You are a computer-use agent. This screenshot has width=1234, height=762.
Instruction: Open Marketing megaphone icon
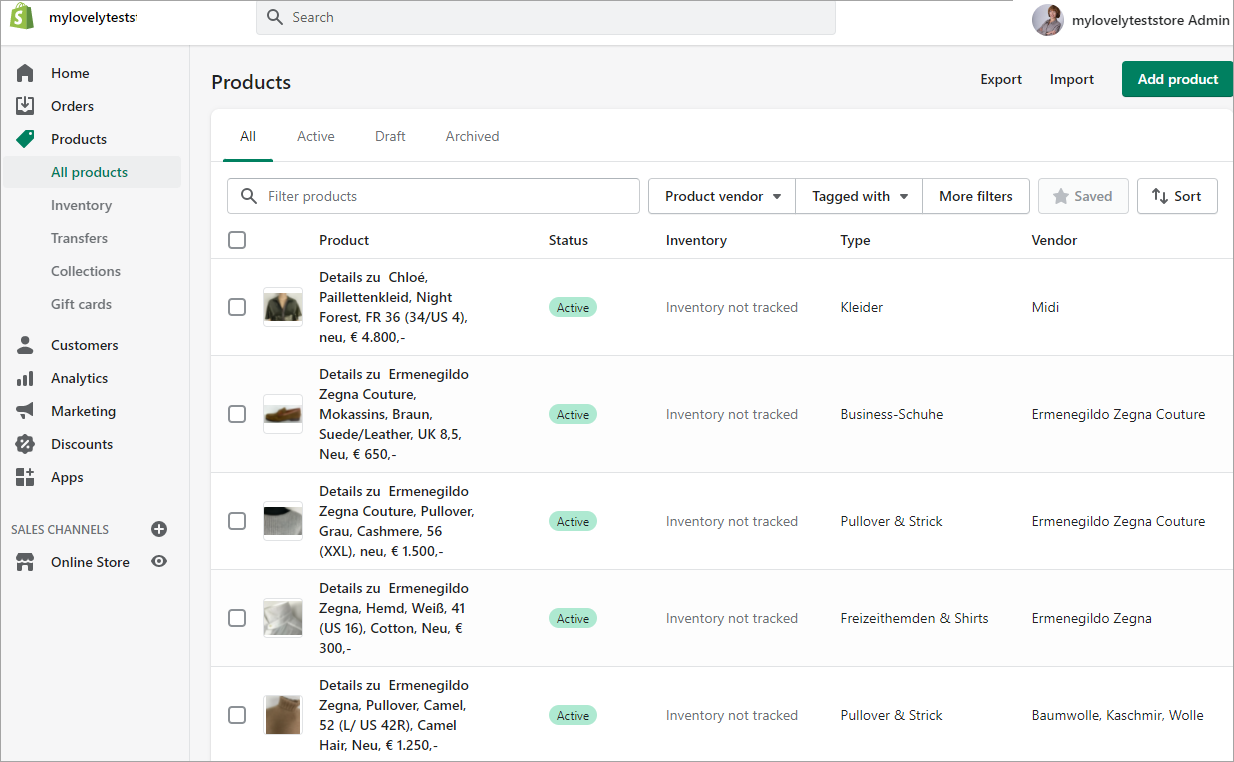(x=25, y=411)
